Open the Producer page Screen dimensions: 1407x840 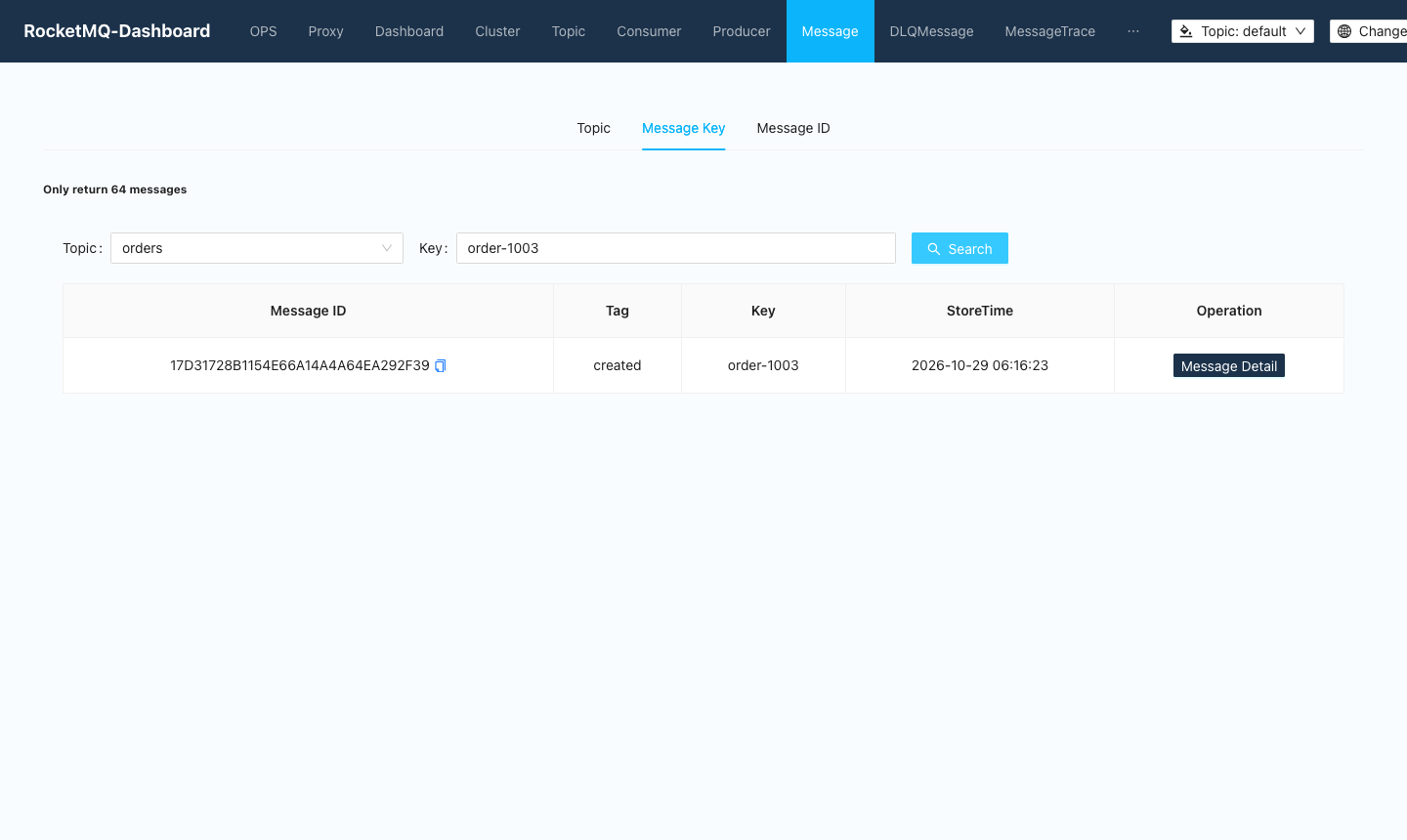(x=742, y=31)
